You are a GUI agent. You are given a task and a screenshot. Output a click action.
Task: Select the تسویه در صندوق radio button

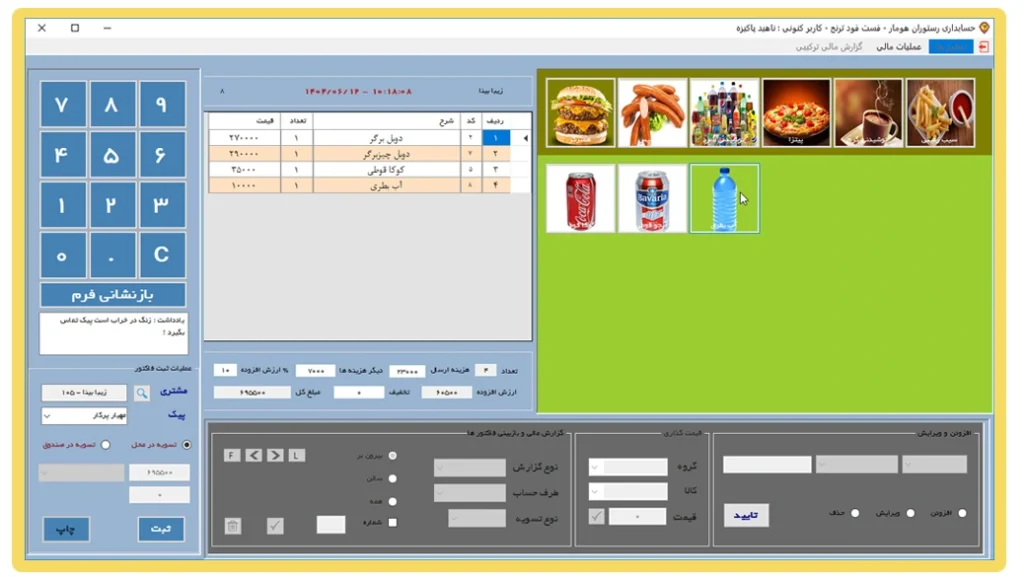click(x=105, y=445)
